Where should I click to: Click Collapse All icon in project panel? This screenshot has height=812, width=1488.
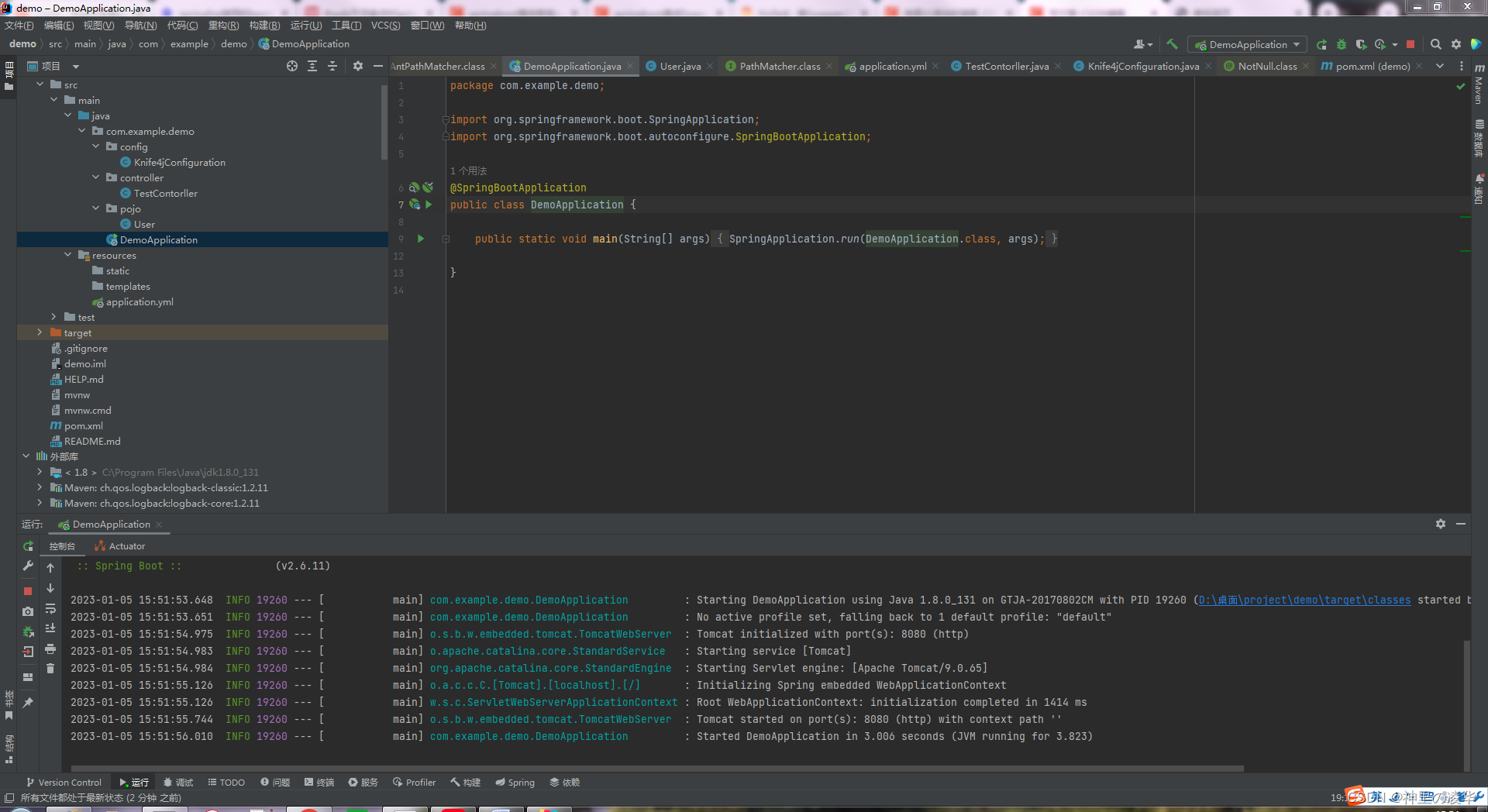tap(332, 66)
